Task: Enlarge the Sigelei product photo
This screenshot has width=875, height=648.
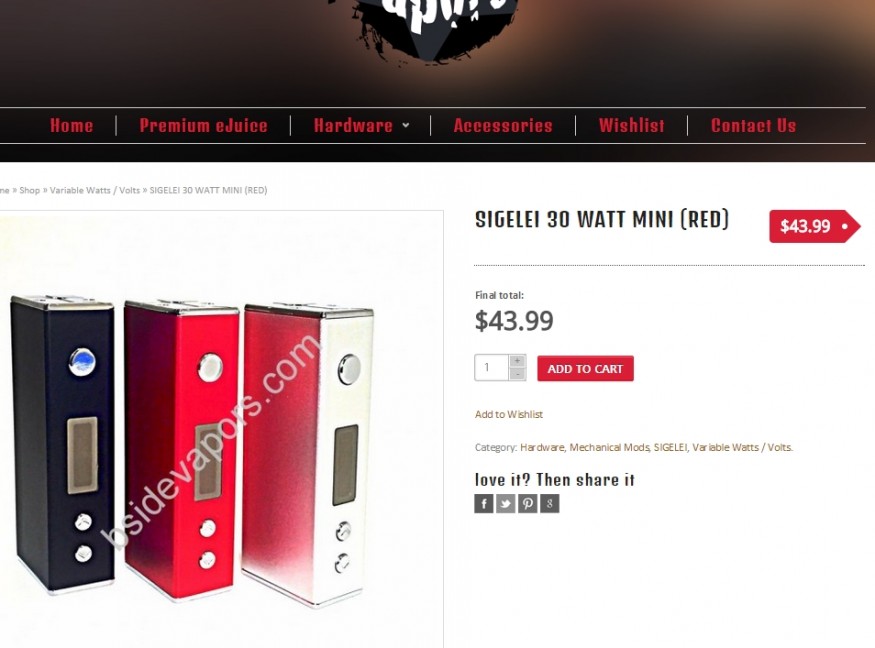Action: (x=221, y=430)
